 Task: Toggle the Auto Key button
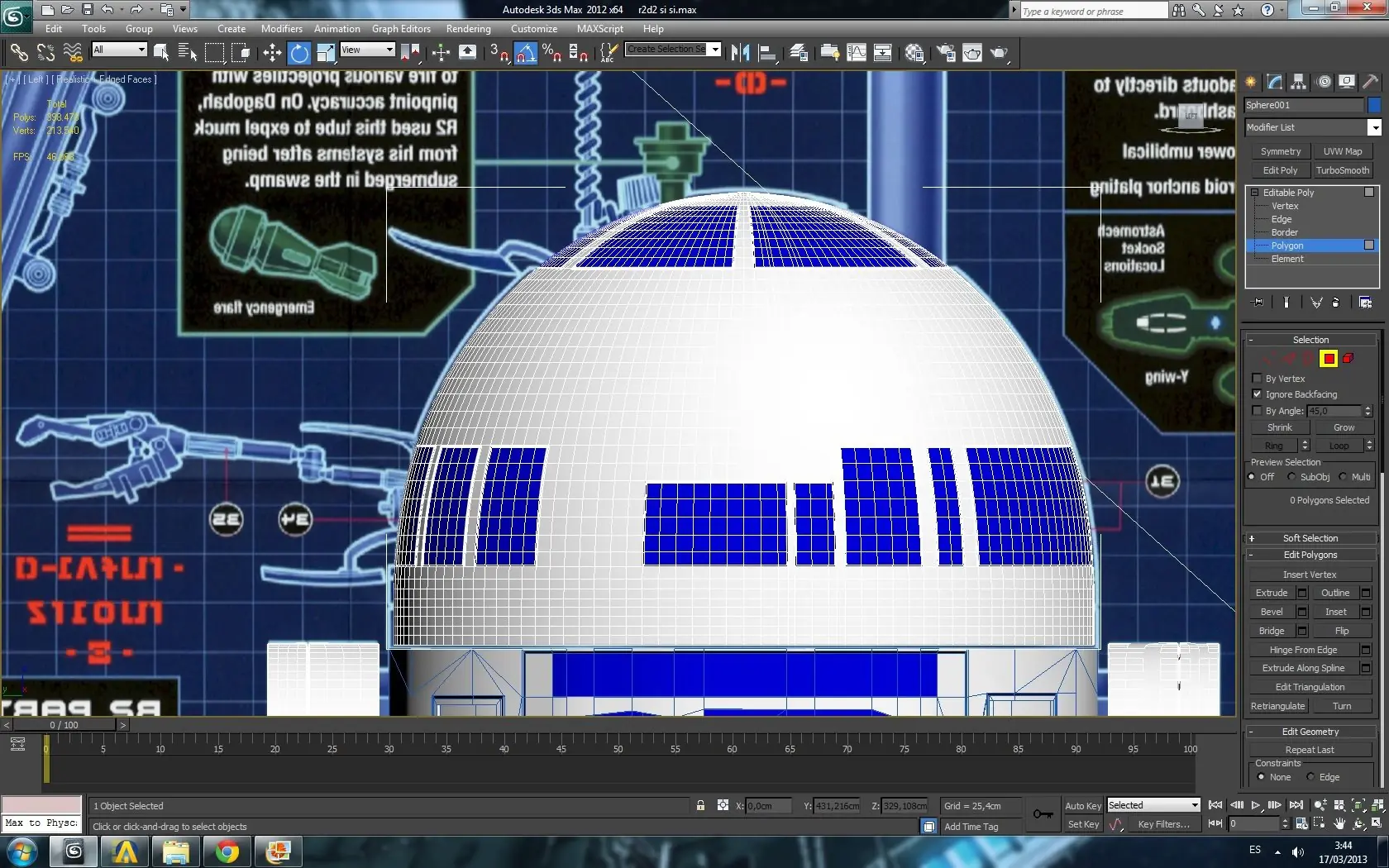coord(1082,806)
